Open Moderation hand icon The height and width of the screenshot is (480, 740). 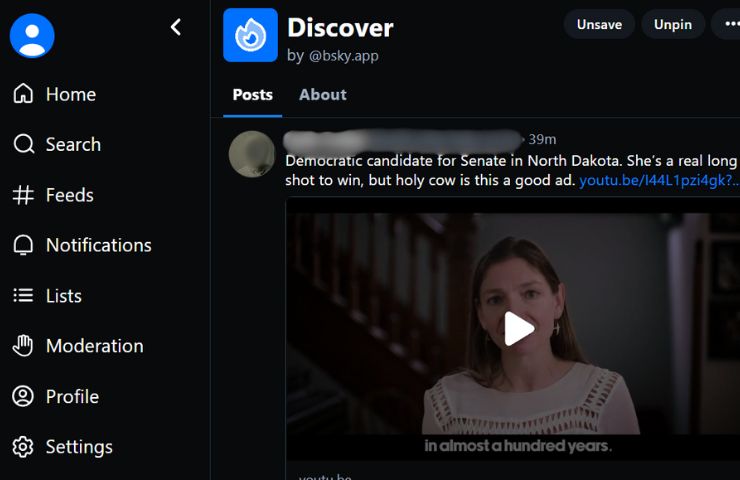click(x=23, y=346)
